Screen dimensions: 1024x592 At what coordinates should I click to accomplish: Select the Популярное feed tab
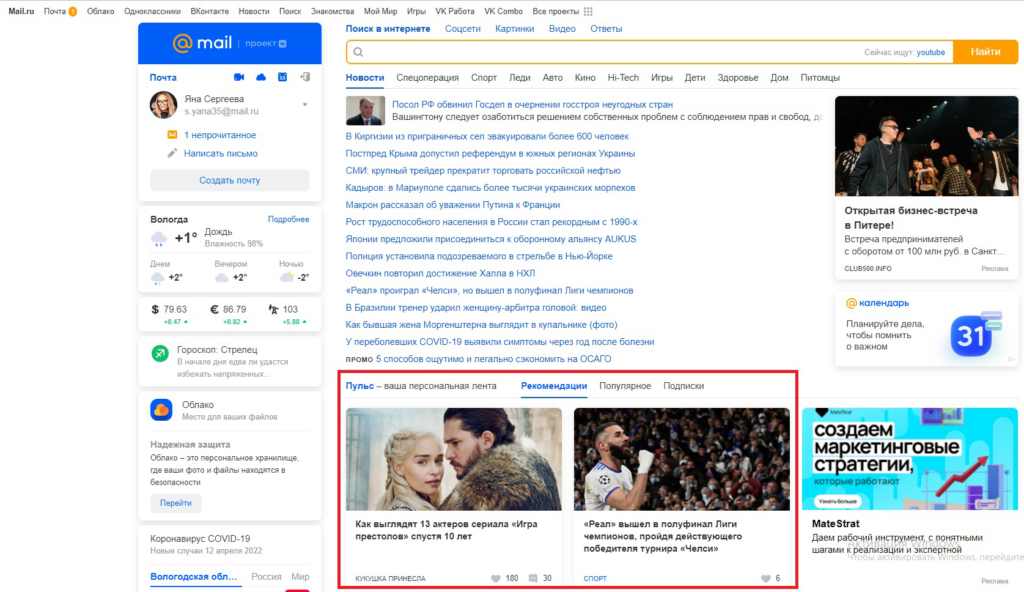[625, 386]
